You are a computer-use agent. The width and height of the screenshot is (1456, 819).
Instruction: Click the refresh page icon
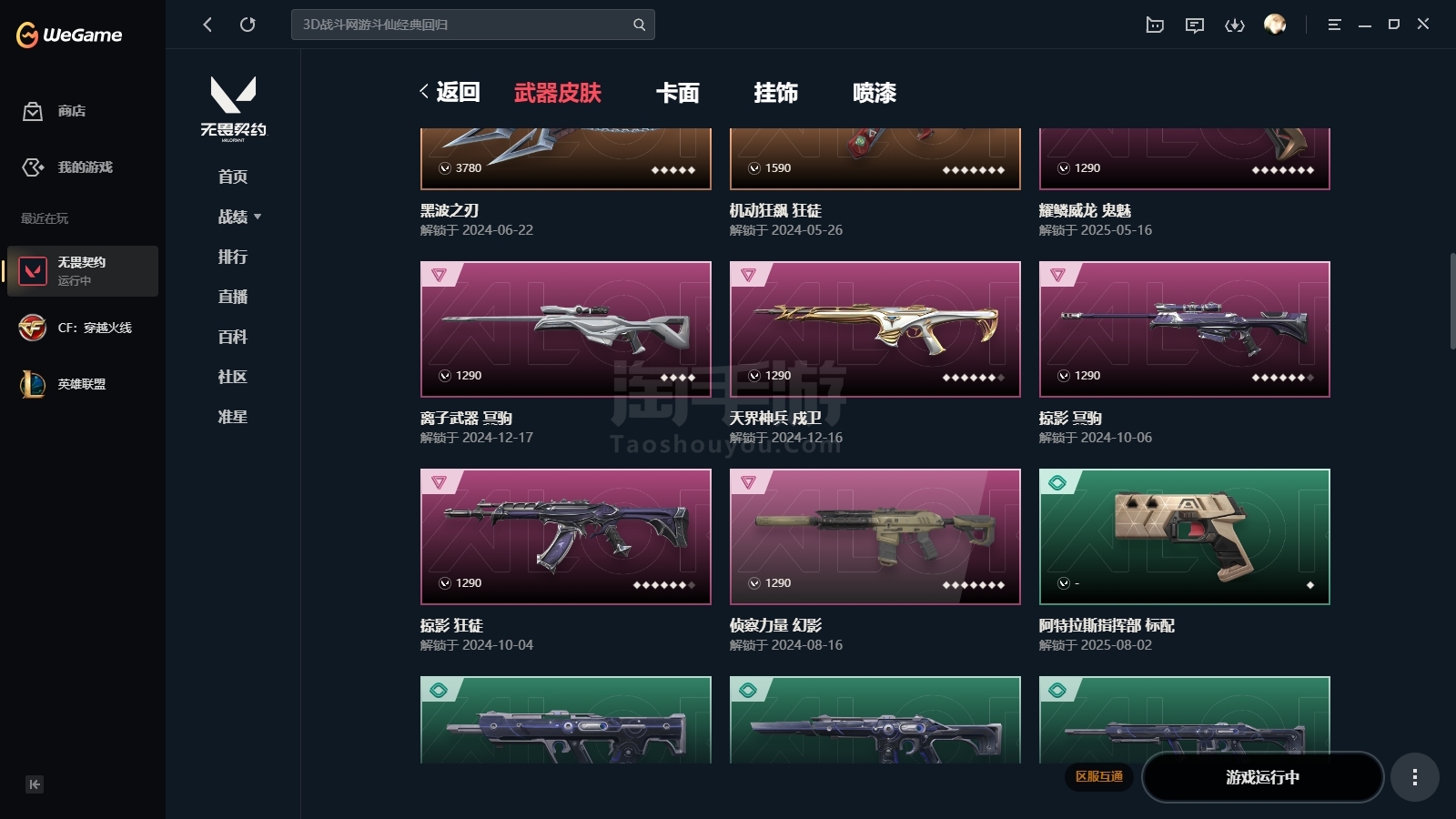(248, 25)
